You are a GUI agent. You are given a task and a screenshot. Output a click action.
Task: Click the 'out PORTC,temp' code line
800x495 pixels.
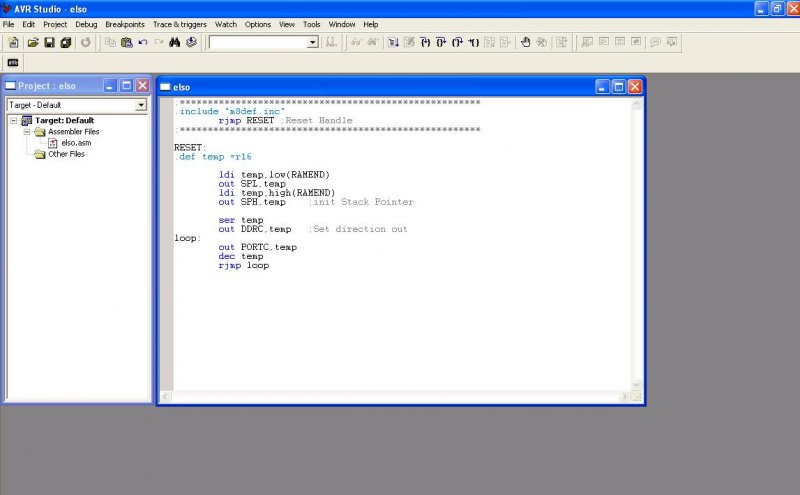point(258,248)
